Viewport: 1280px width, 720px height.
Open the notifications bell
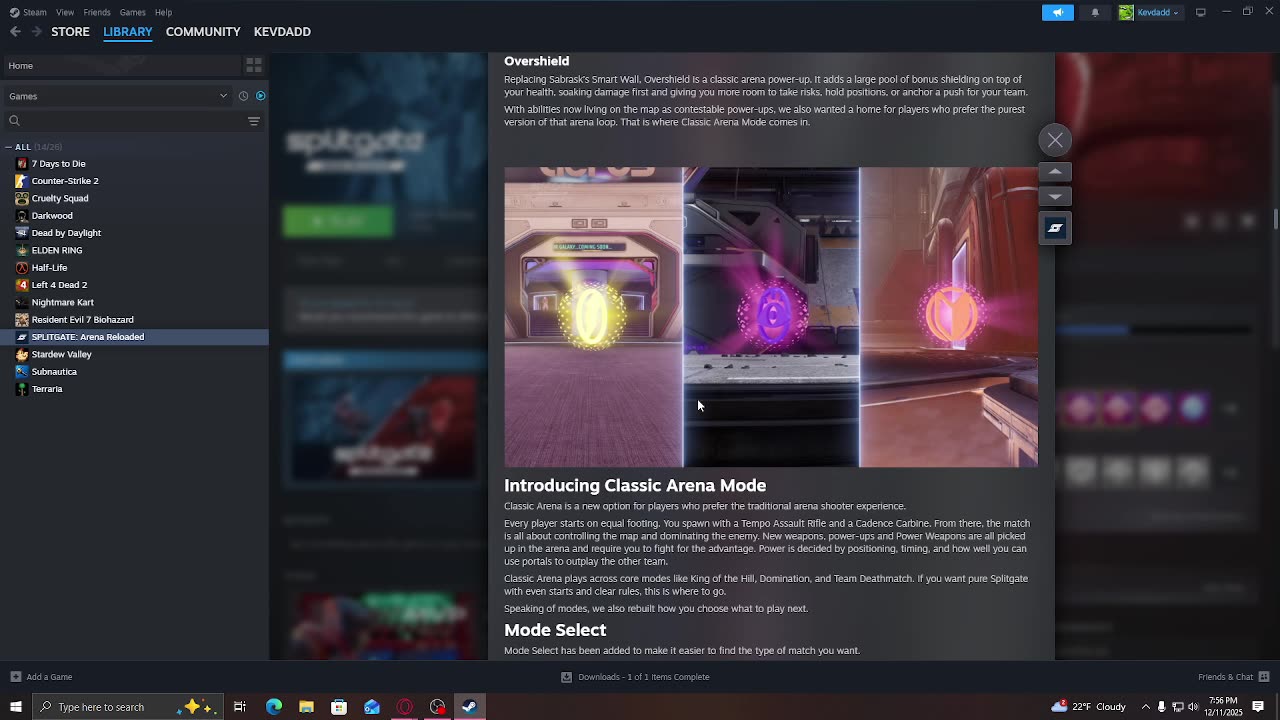[1095, 12]
